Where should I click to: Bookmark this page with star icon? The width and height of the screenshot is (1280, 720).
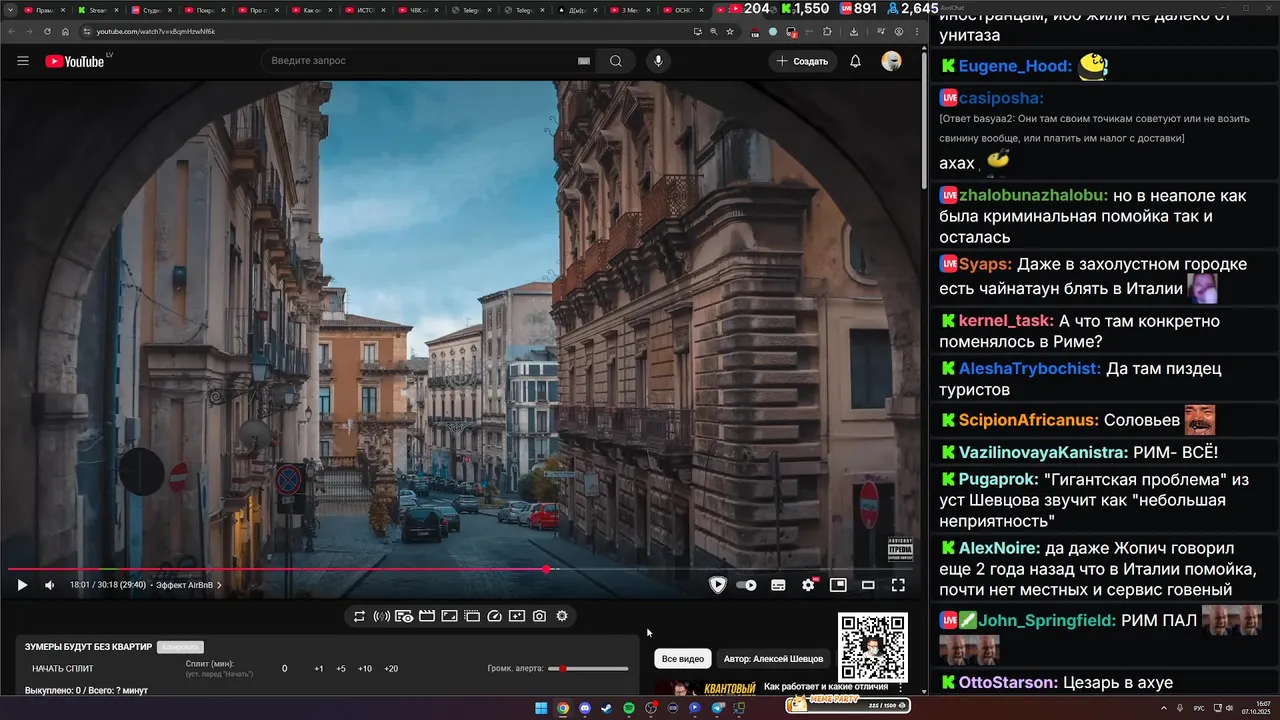tap(730, 31)
